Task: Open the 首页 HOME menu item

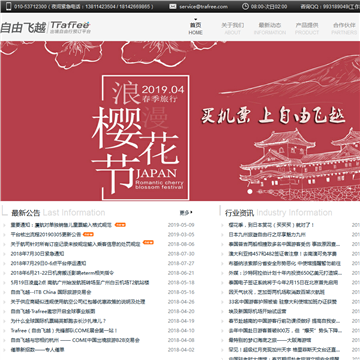Action: (195, 29)
